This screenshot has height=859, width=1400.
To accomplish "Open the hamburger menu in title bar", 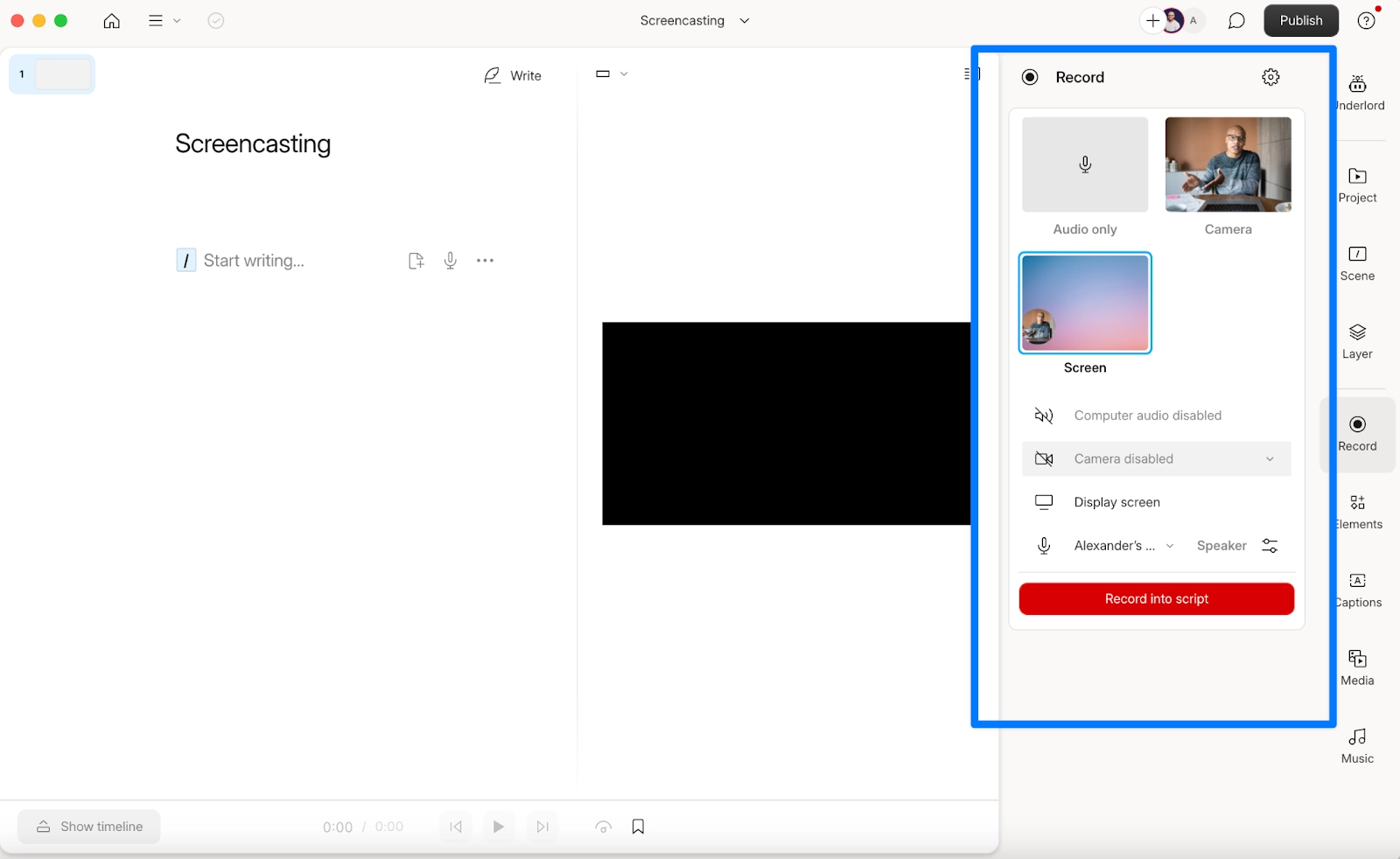I will click(164, 21).
